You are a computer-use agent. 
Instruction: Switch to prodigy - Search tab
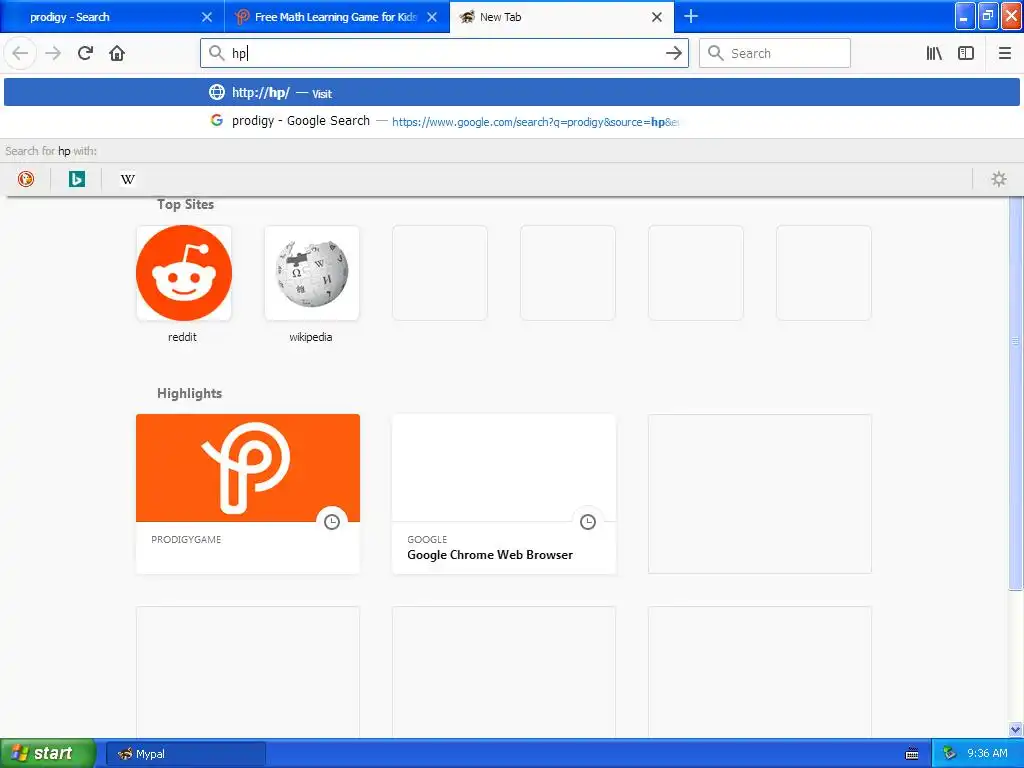[x=112, y=17]
